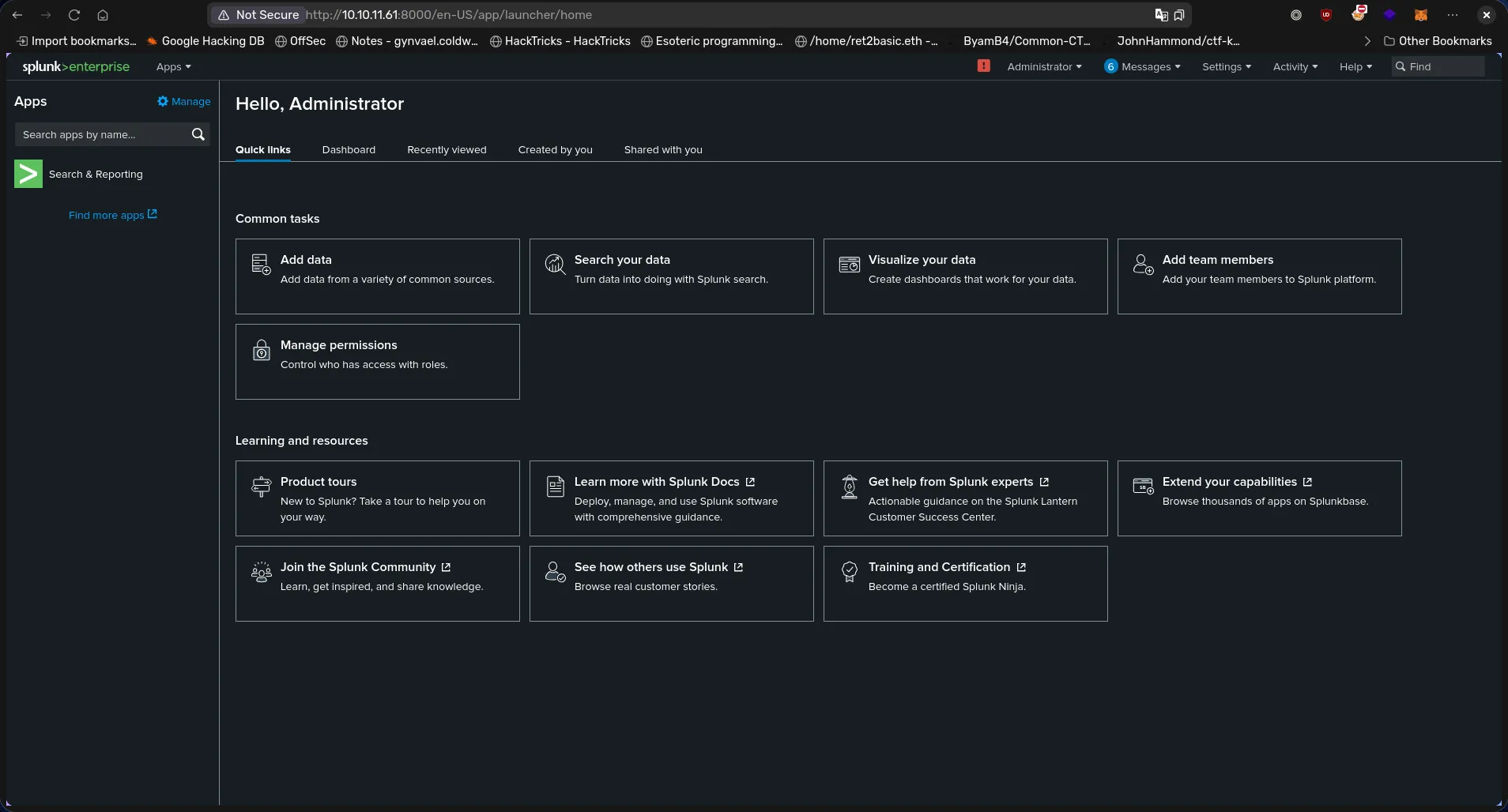
Task: Open external link icon beside Training and Certification
Action: pos(1021,567)
